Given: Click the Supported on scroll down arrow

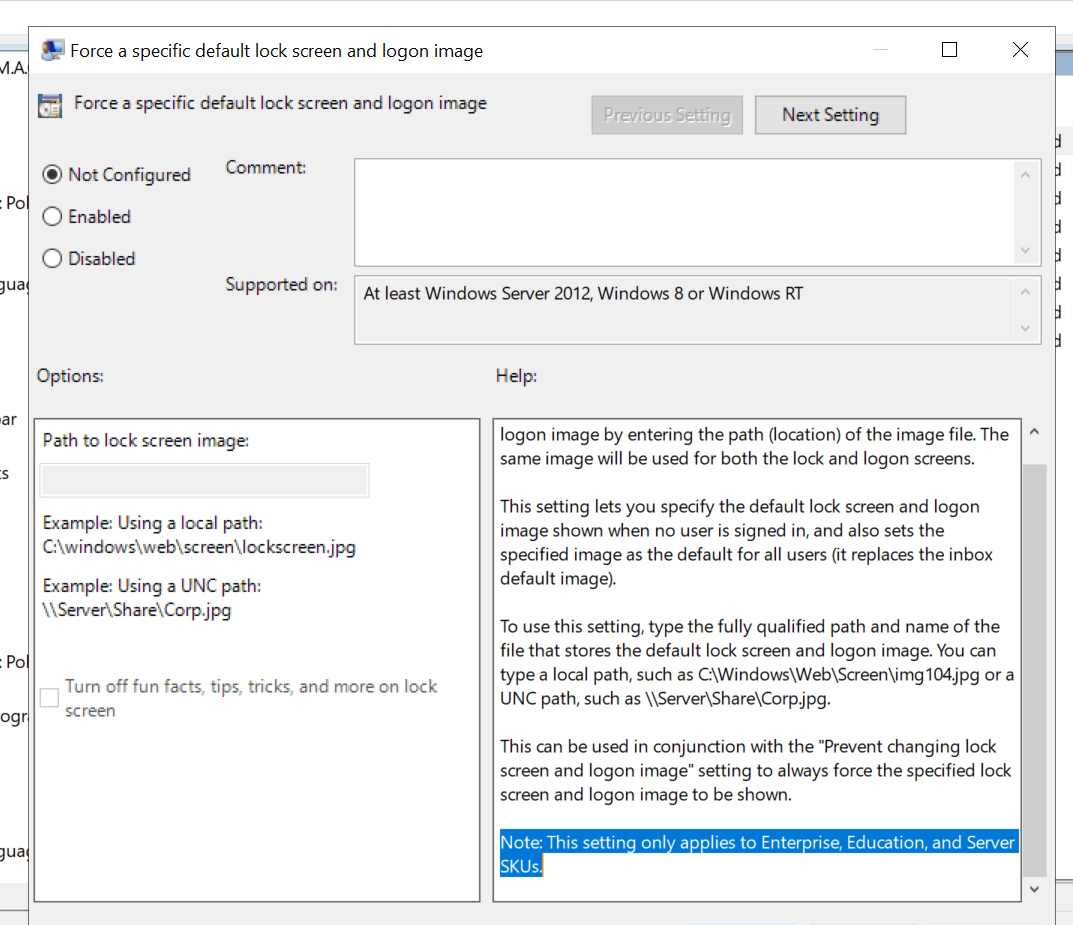Looking at the screenshot, I should tap(1025, 328).
